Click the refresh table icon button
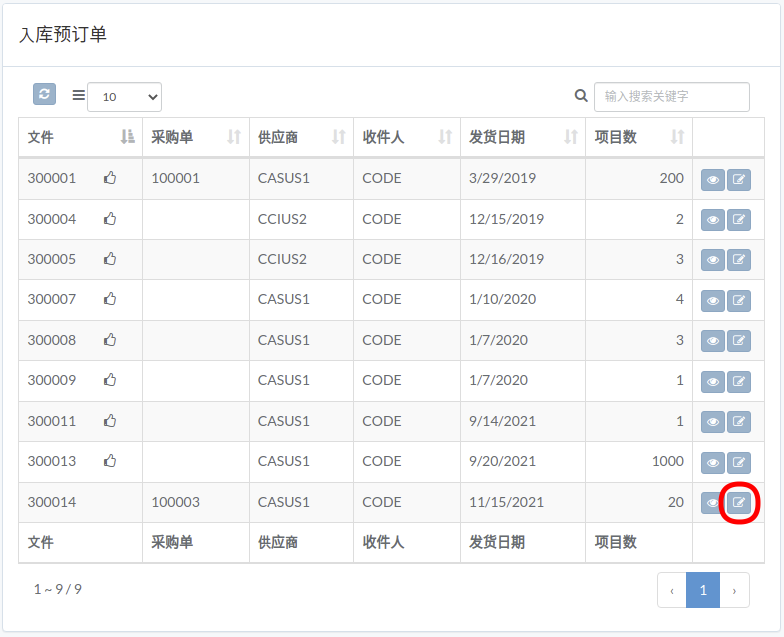The width and height of the screenshot is (784, 637). [x=44, y=94]
